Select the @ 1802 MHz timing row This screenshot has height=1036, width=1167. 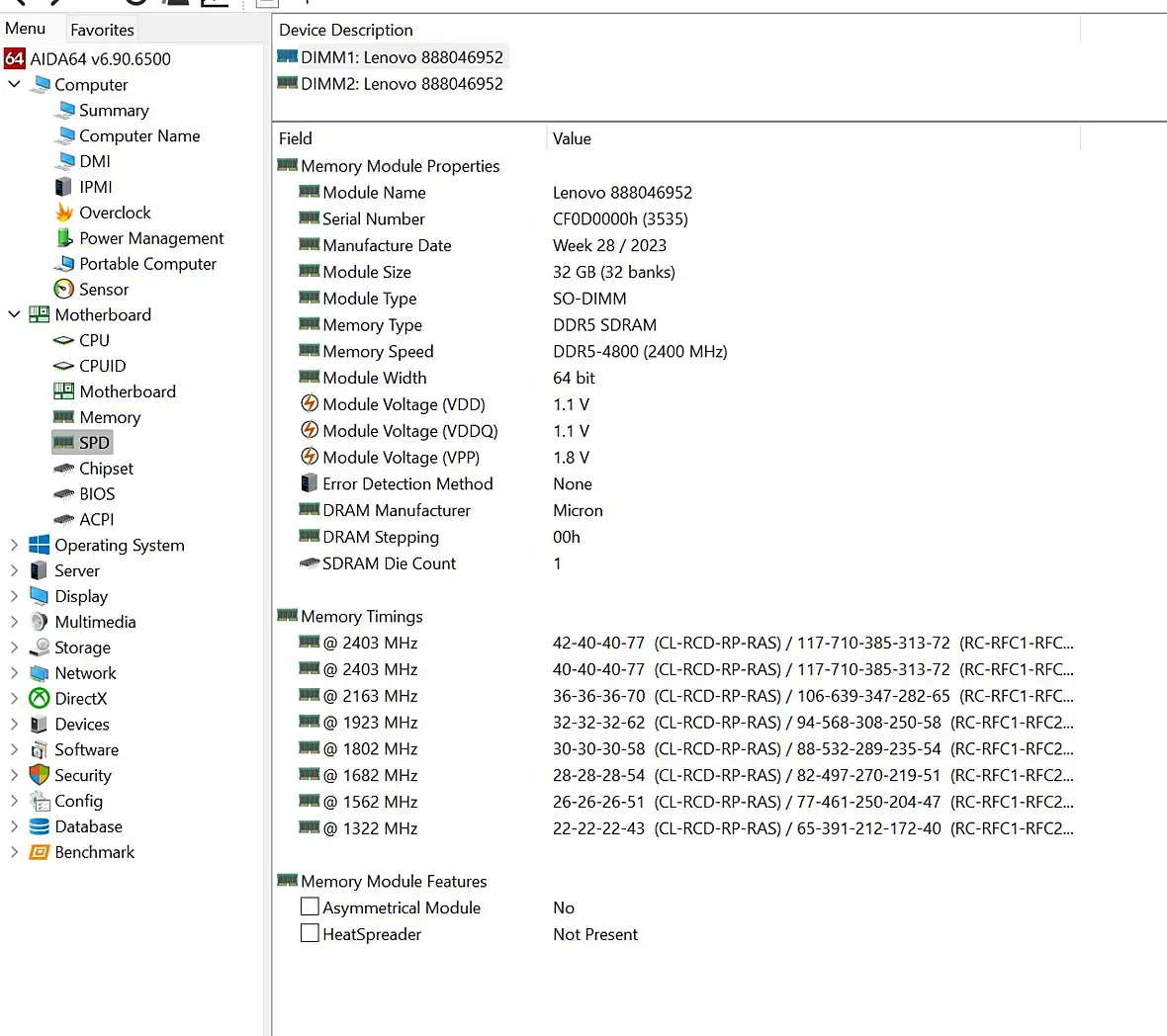coord(677,748)
